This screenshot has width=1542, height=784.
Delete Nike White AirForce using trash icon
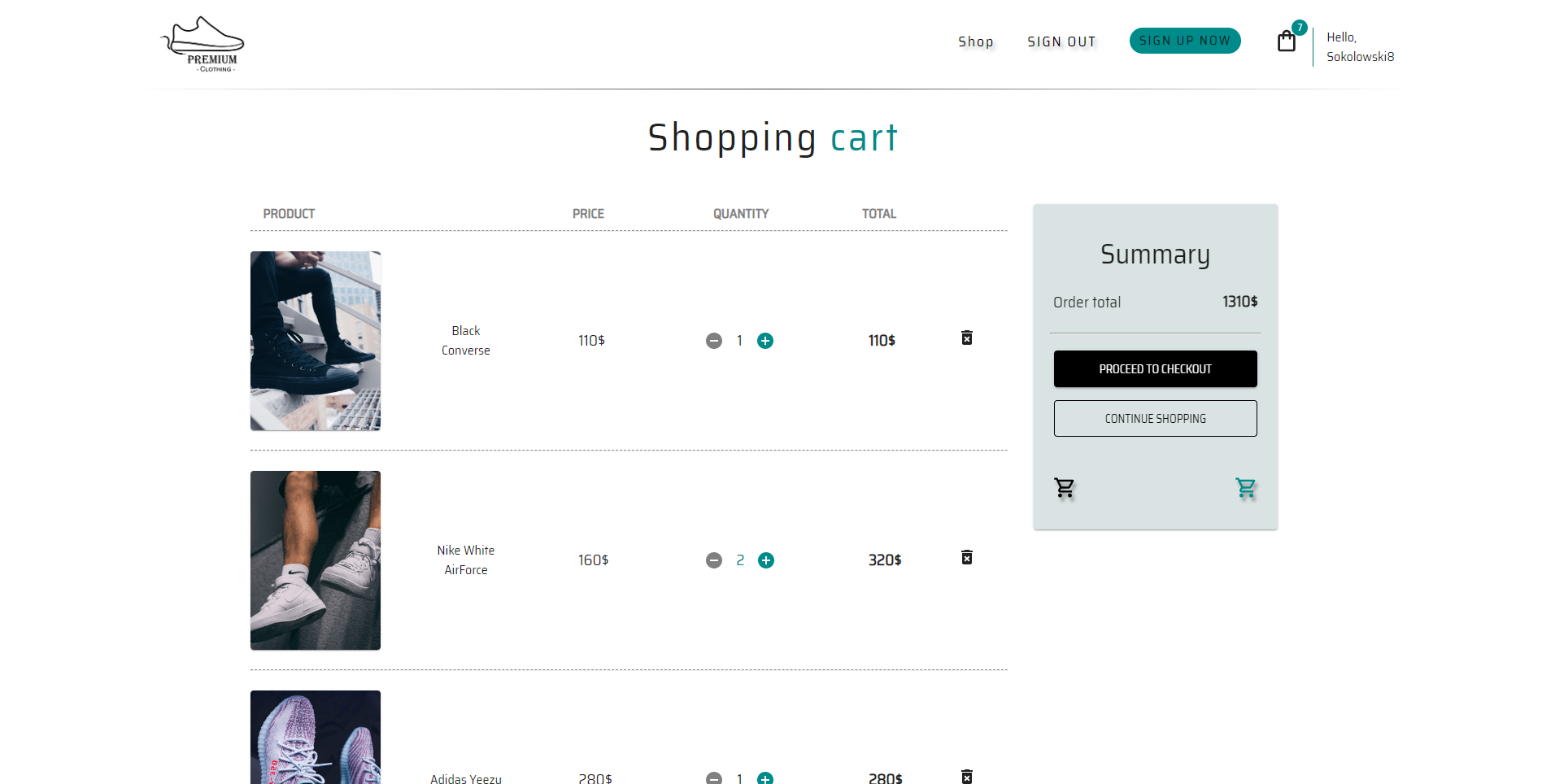point(967,557)
